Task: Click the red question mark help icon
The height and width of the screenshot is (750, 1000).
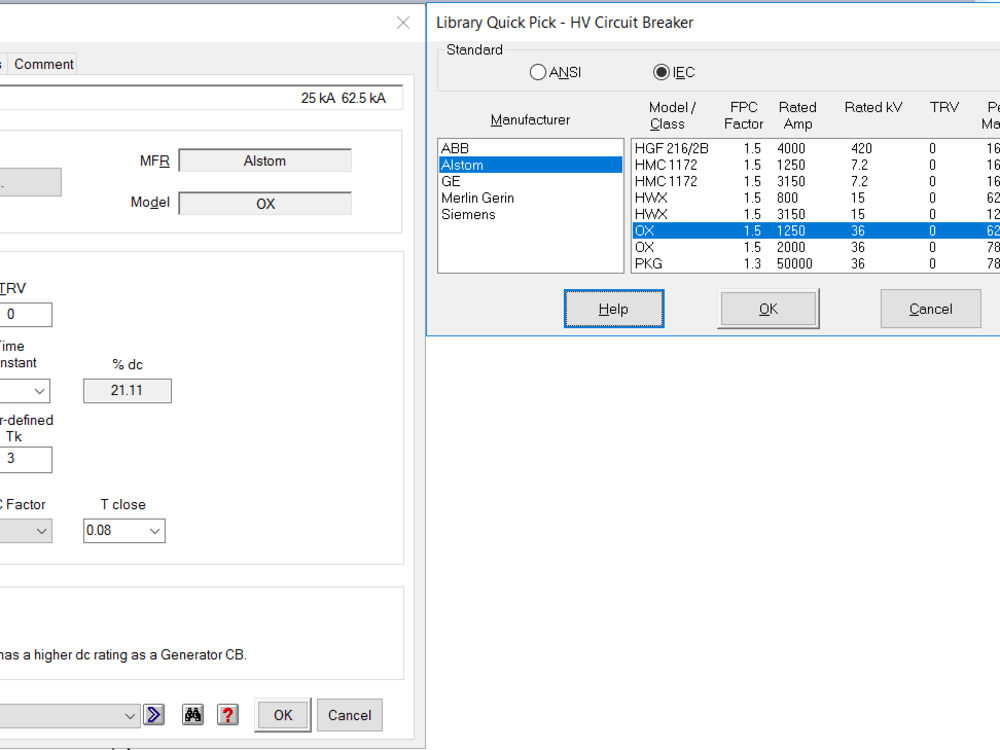Action: (227, 715)
